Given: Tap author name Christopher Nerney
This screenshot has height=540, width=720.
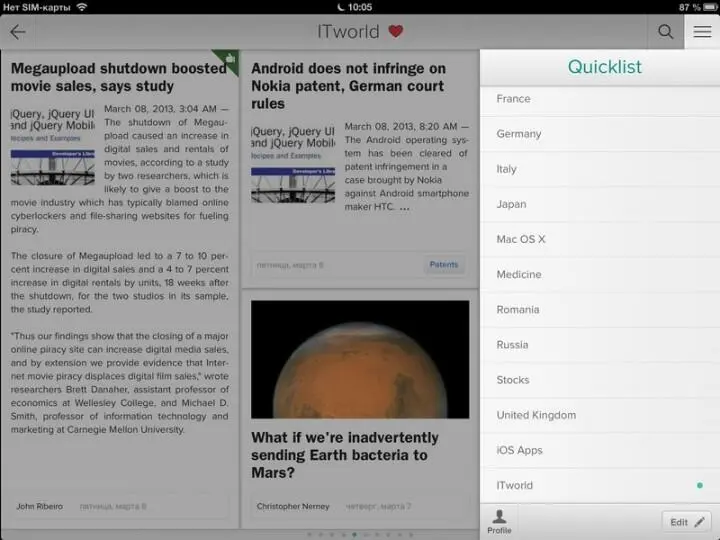Looking at the screenshot, I should [293, 506].
